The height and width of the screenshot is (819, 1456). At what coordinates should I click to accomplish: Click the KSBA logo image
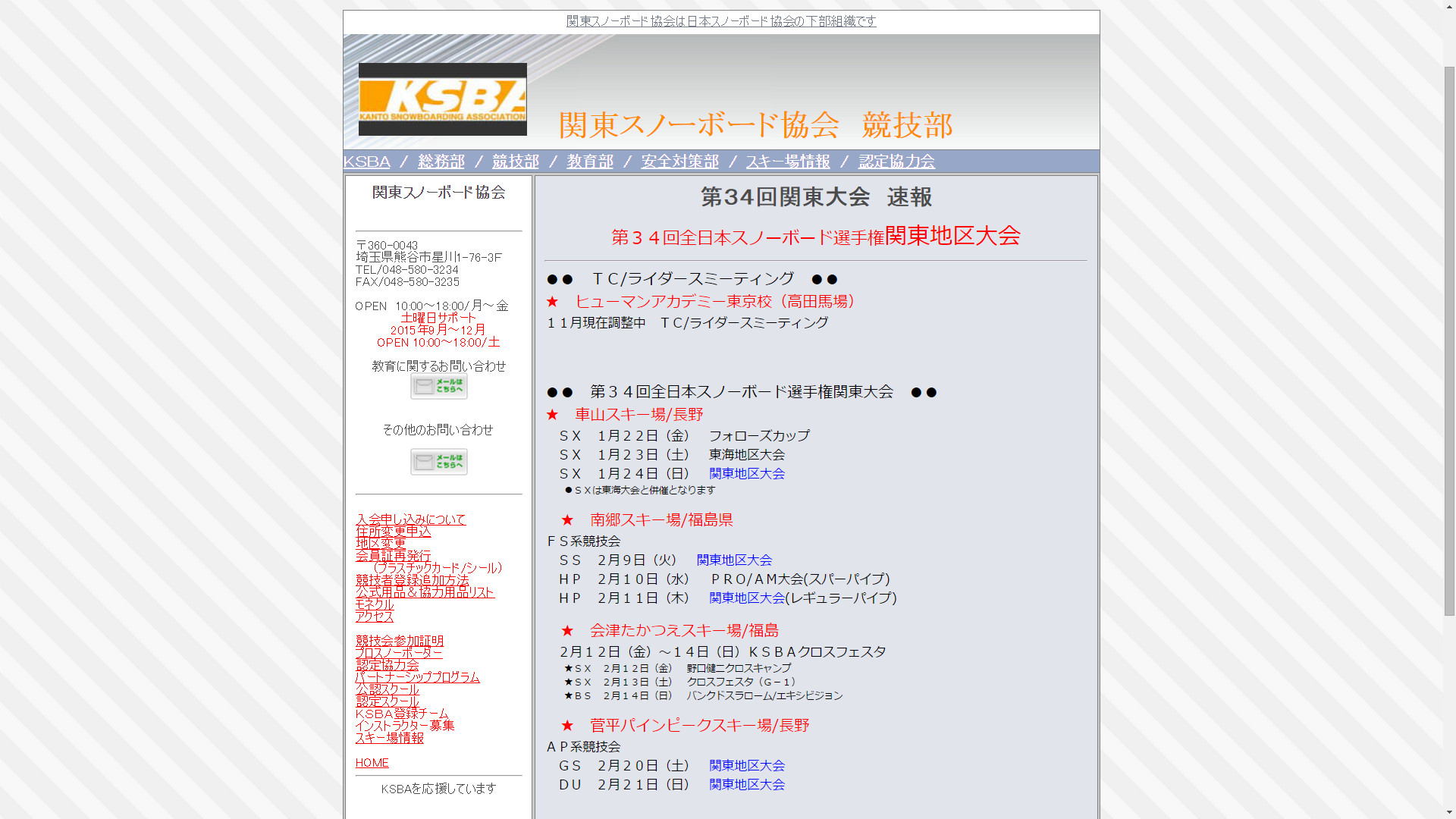442,99
